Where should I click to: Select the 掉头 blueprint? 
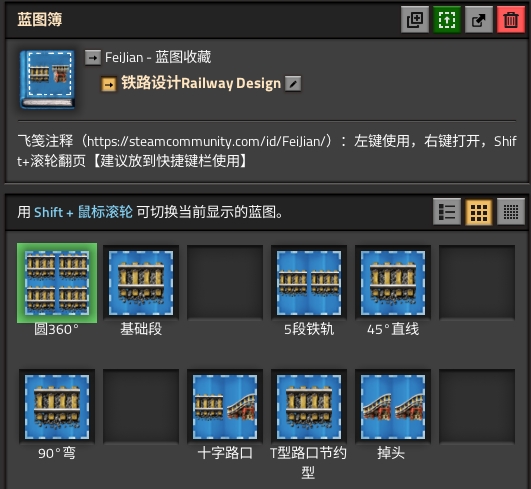pyautogui.click(x=393, y=407)
